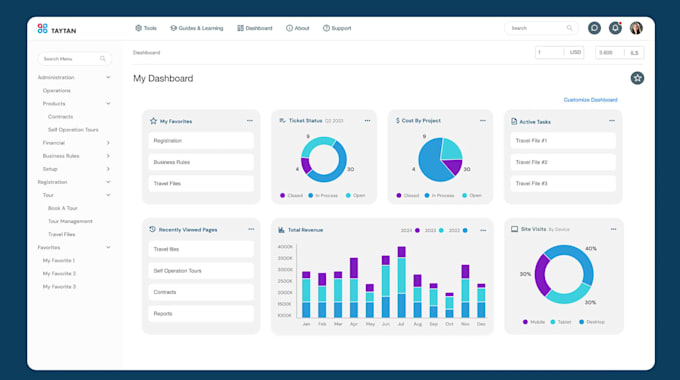Image resolution: width=680 pixels, height=380 pixels.
Task: Click the top search magnifier icon
Action: click(569, 28)
